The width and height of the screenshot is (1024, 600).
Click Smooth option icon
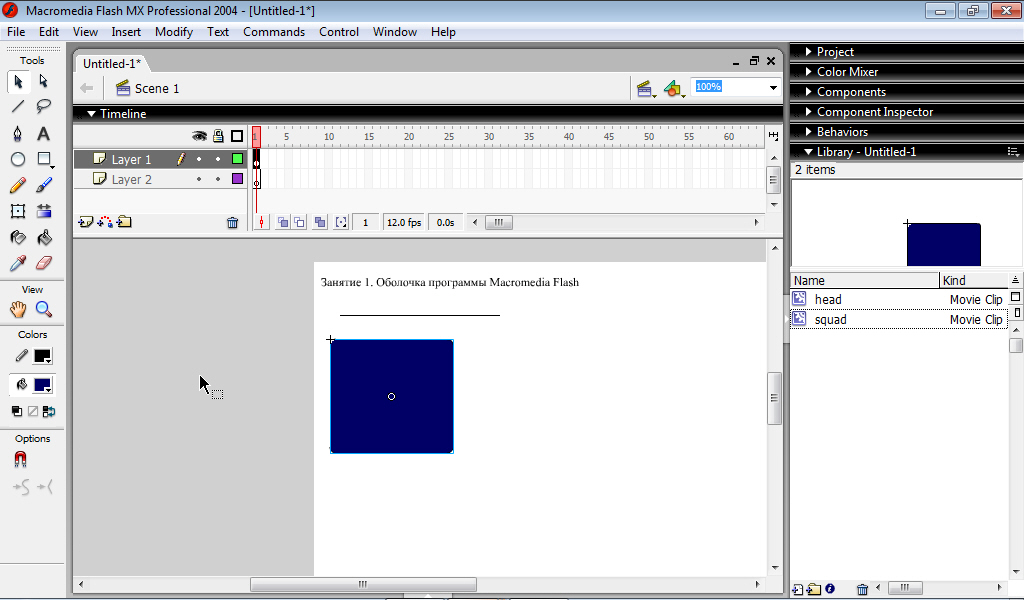tap(21, 487)
